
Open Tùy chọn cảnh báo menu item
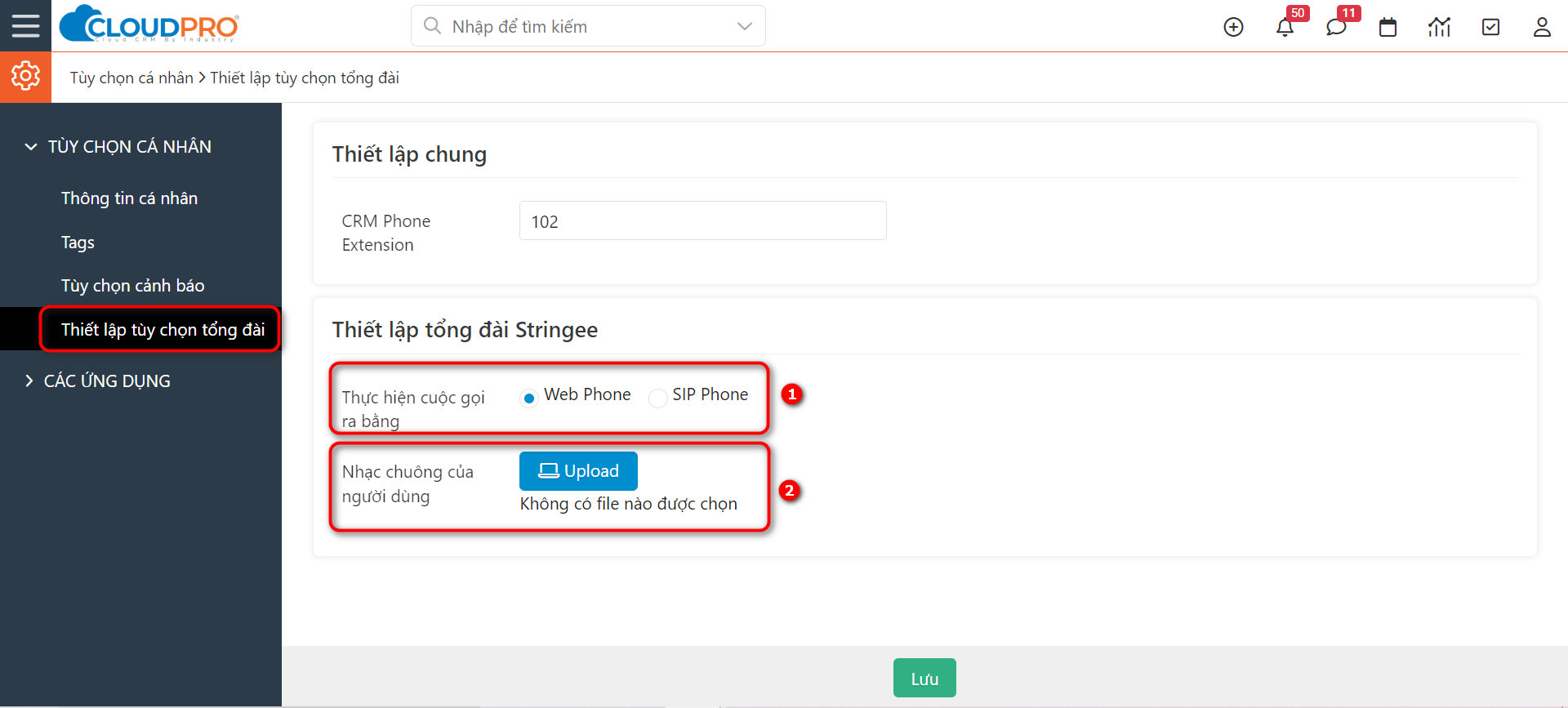(x=132, y=286)
